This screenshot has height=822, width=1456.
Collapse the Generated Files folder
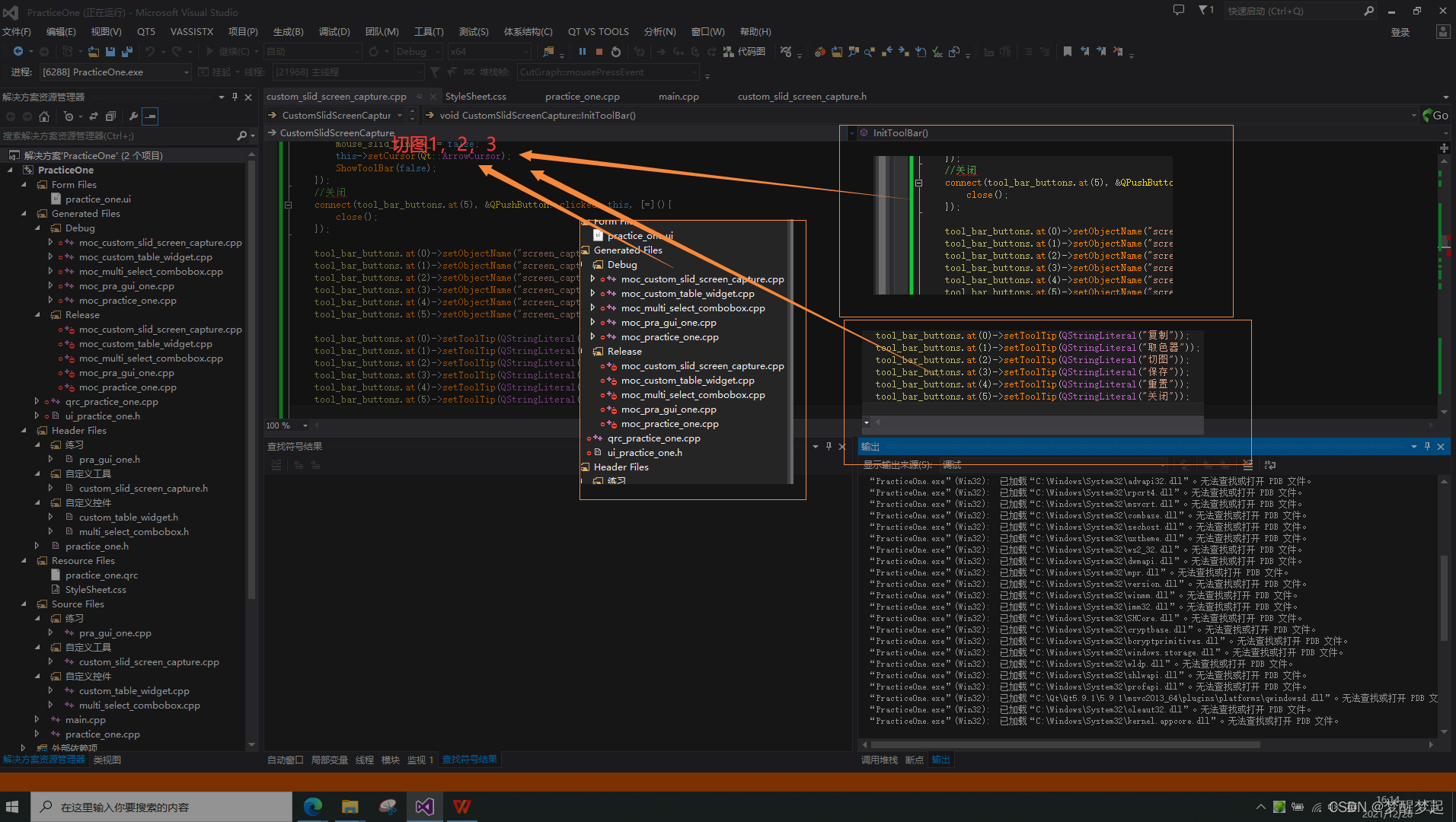[x=24, y=214]
